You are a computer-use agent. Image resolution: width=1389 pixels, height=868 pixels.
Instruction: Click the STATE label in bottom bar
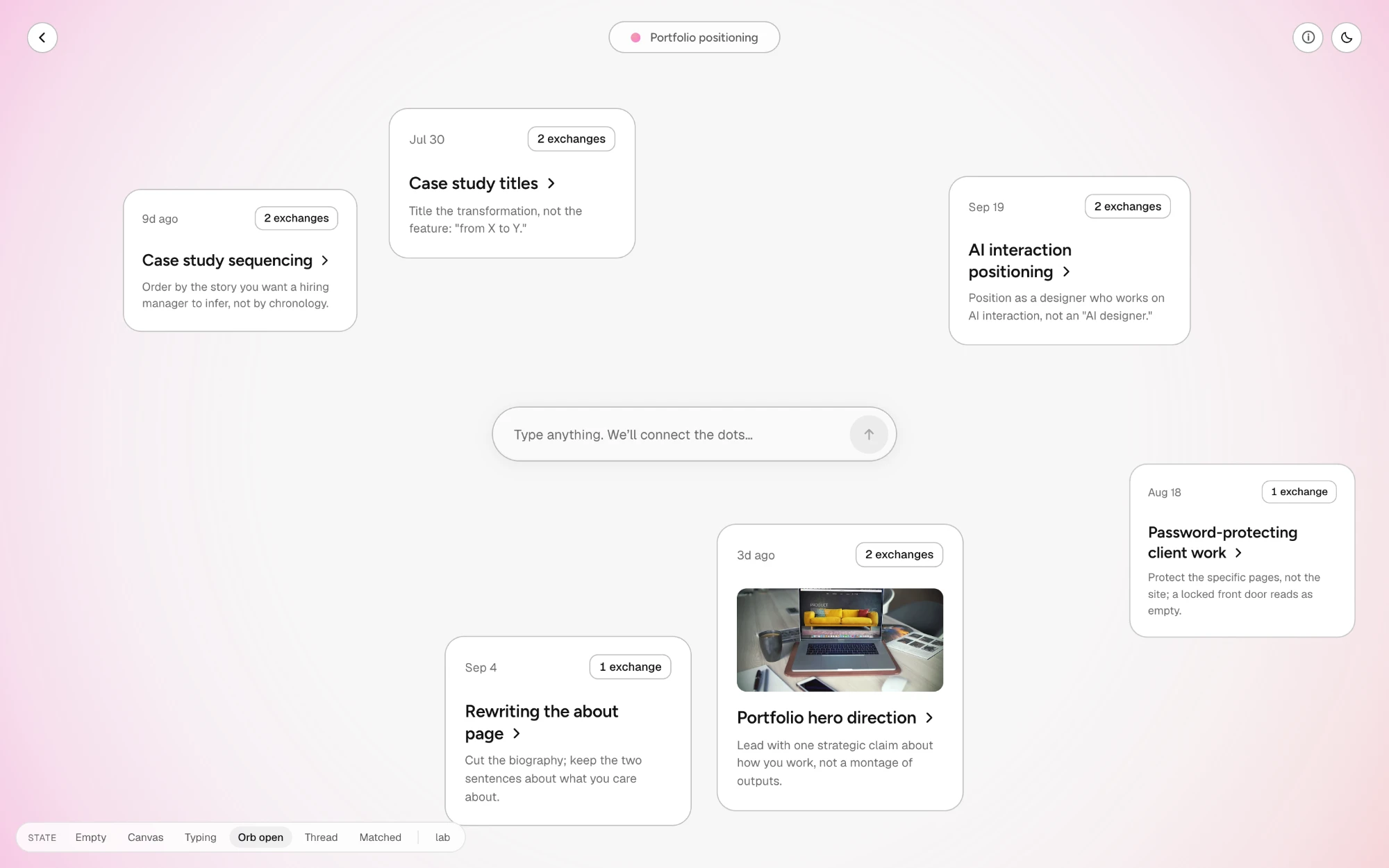(42, 837)
